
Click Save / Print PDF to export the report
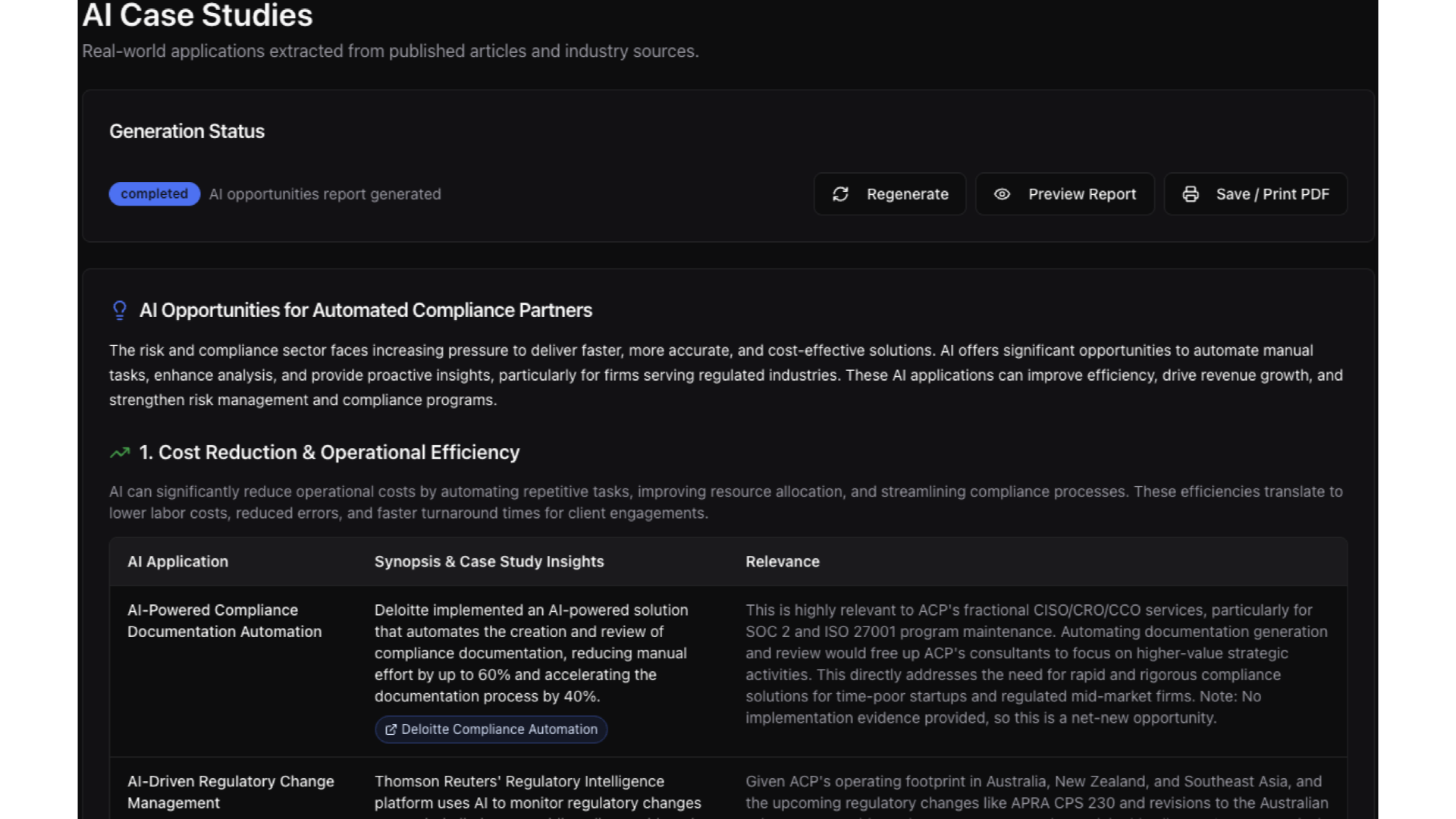pos(1255,194)
